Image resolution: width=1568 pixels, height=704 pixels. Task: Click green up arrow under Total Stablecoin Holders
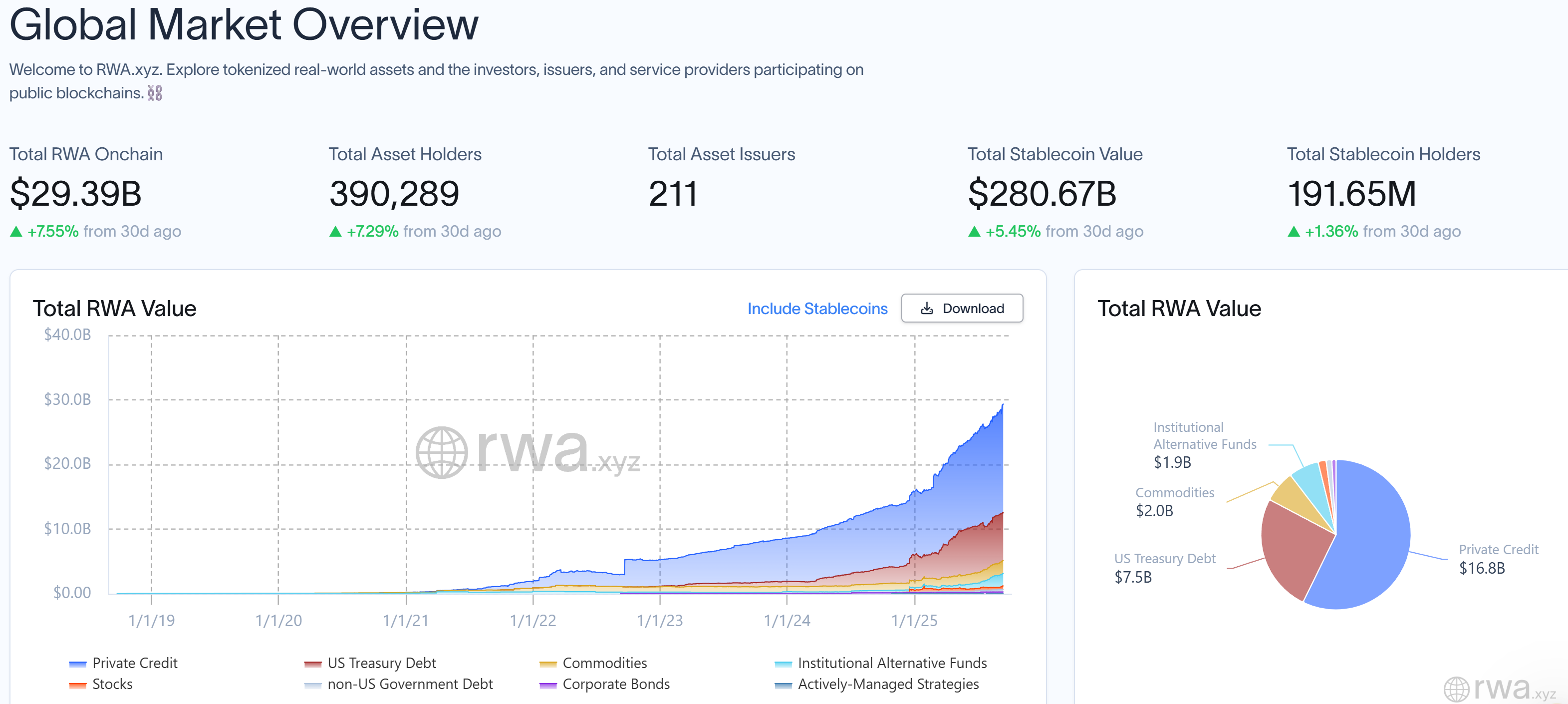pos(1294,231)
